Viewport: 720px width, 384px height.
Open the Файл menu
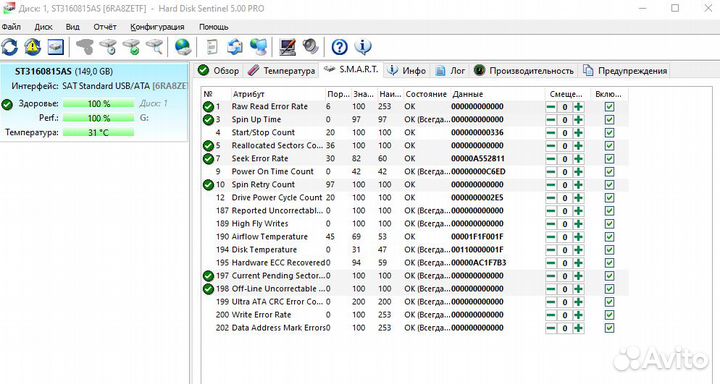pyautogui.click(x=11, y=27)
